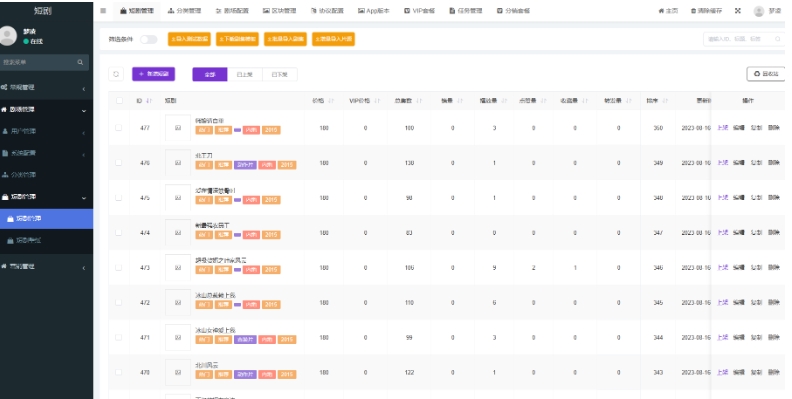Click purple 上架 link in row 477
This screenshot has height=399, width=792.
[723, 128]
